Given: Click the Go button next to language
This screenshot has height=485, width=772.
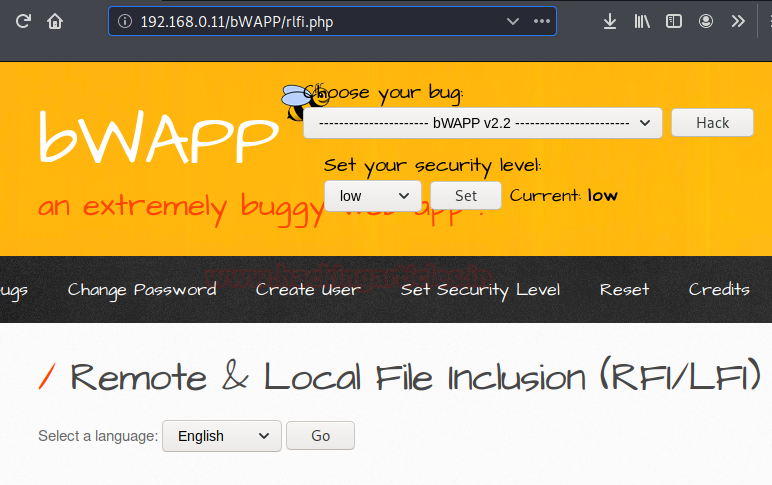Looking at the screenshot, I should 320,436.
